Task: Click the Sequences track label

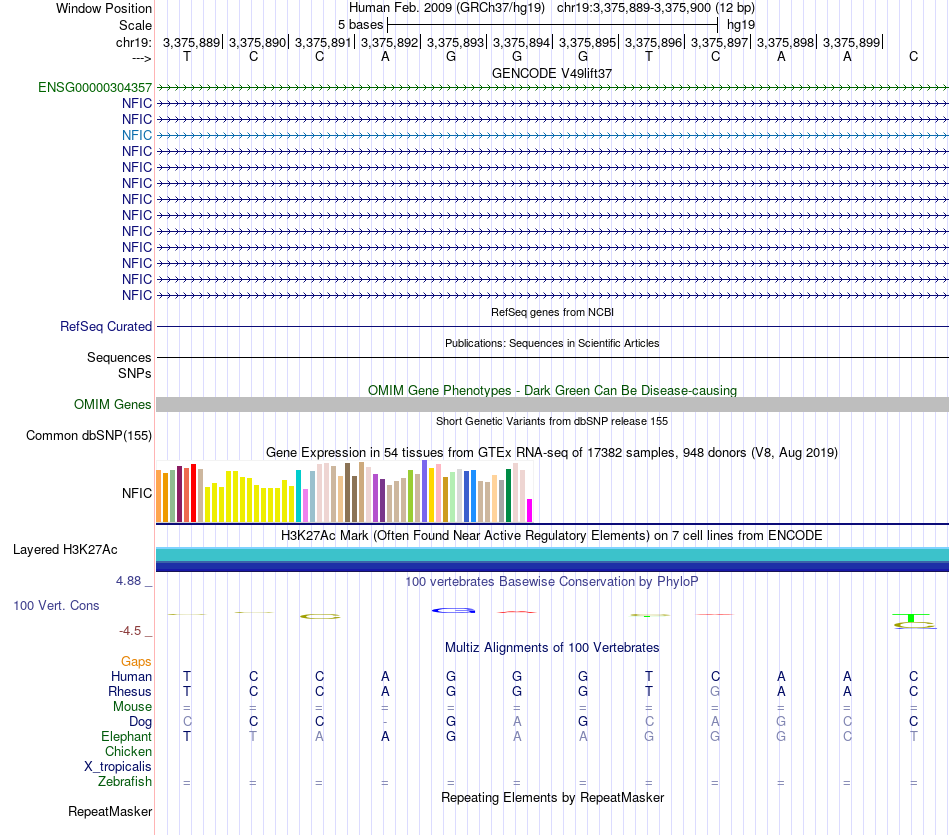Action: (x=119, y=358)
